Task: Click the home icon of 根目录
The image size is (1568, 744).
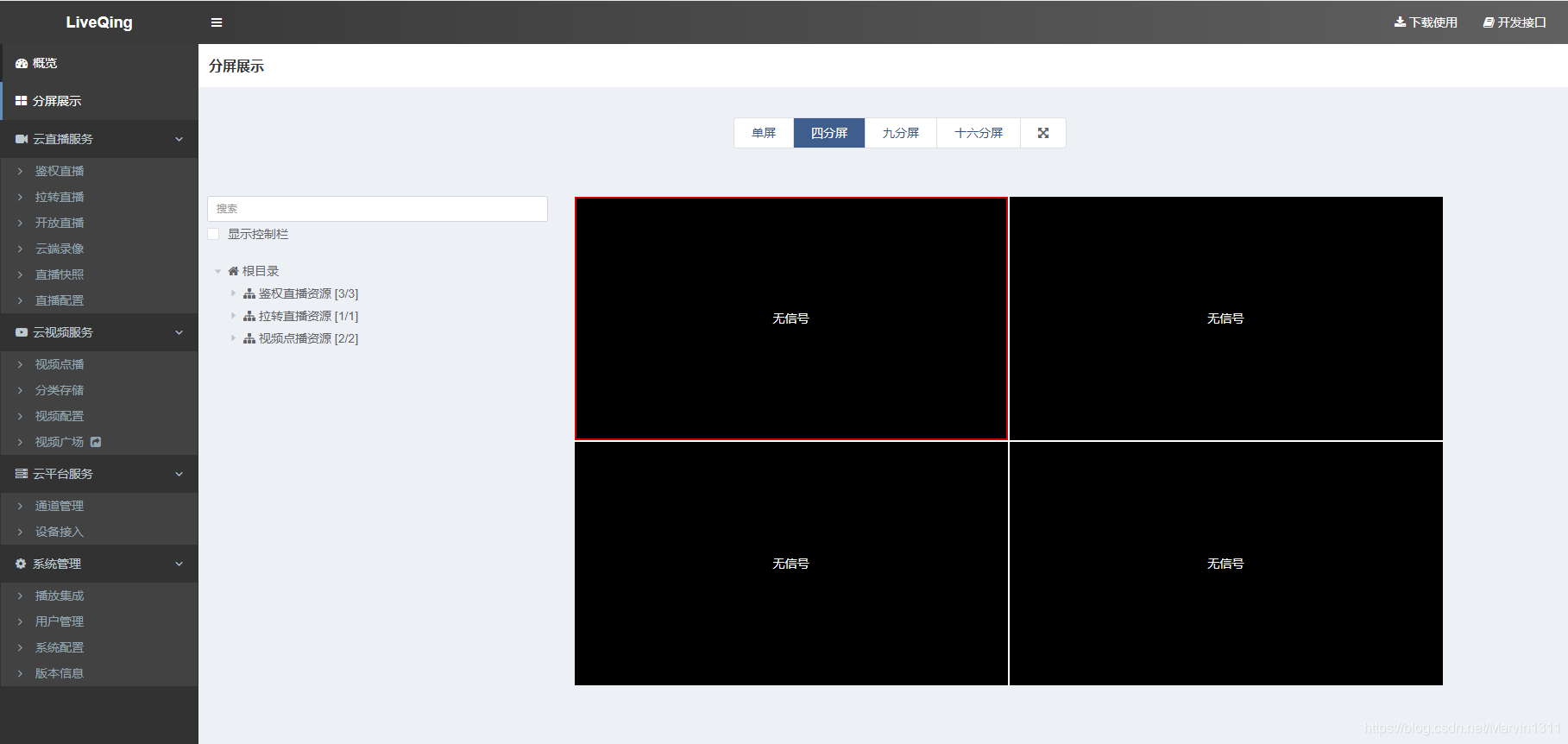Action: [233, 271]
